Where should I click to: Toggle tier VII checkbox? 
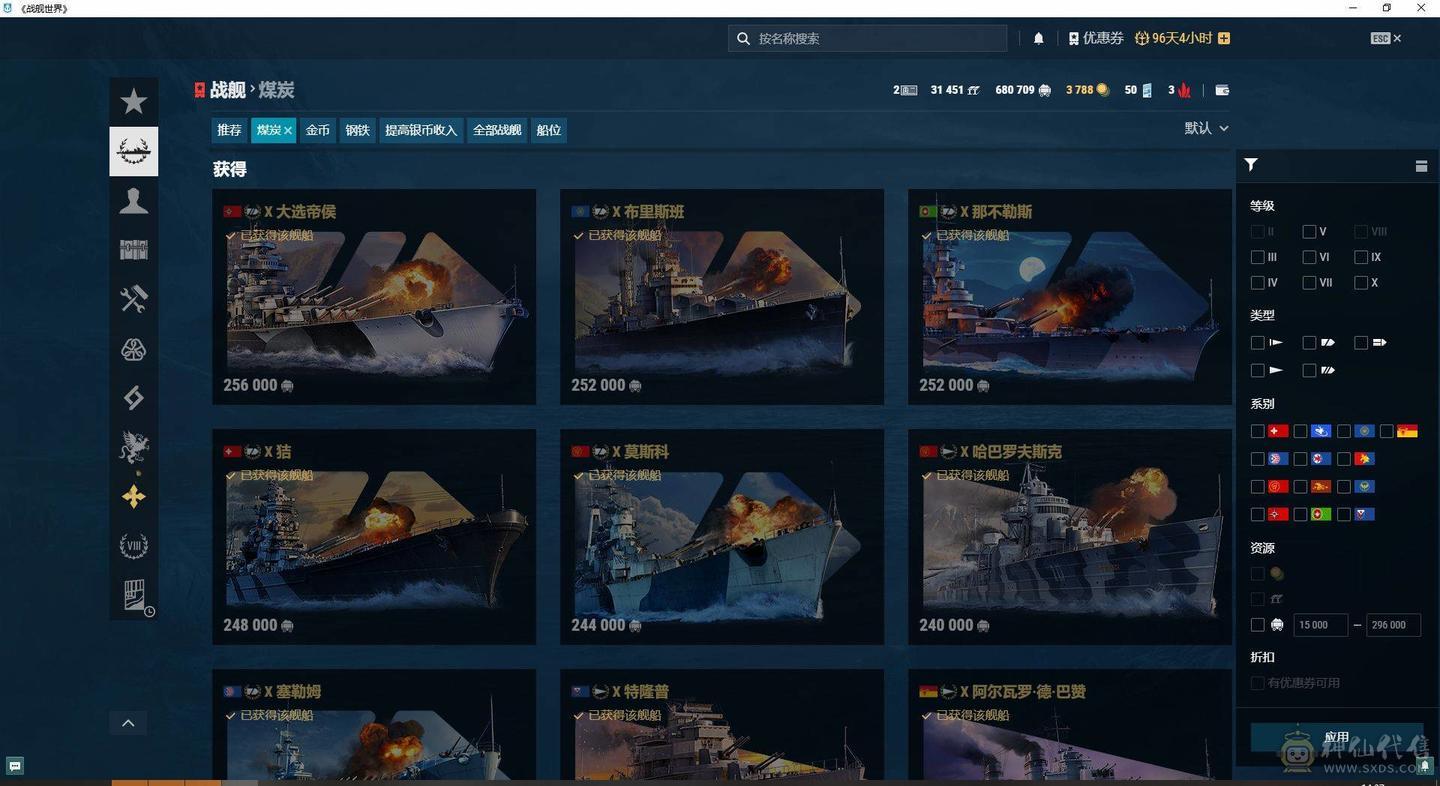tap(1309, 283)
